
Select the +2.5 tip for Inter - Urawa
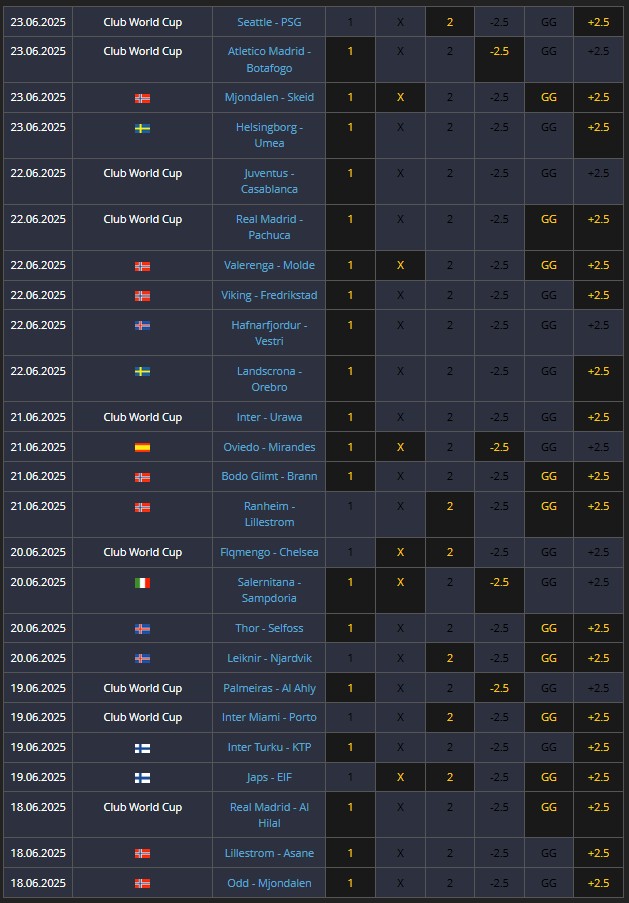click(598, 417)
